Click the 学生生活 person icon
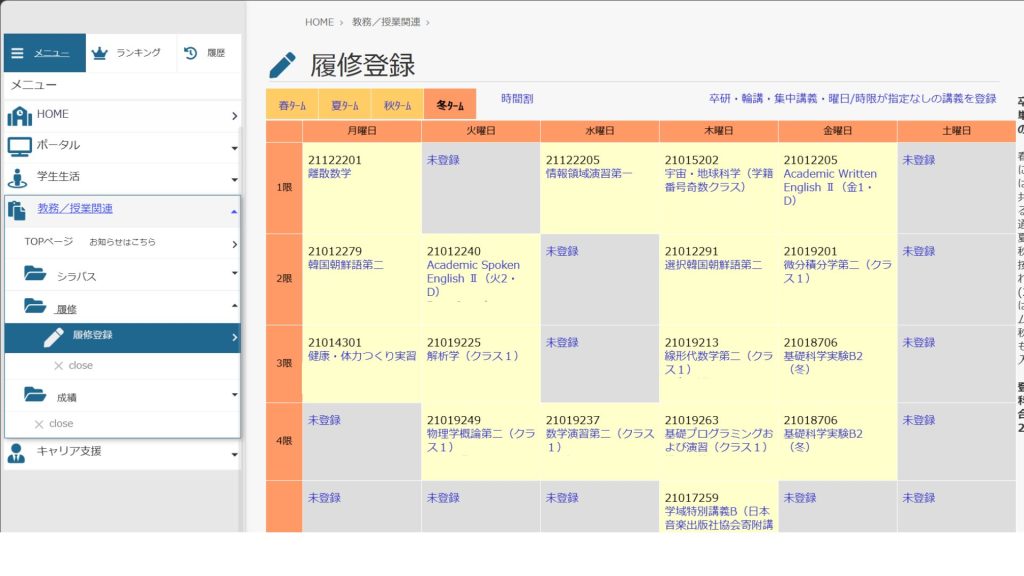The image size is (1024, 576). [17, 178]
